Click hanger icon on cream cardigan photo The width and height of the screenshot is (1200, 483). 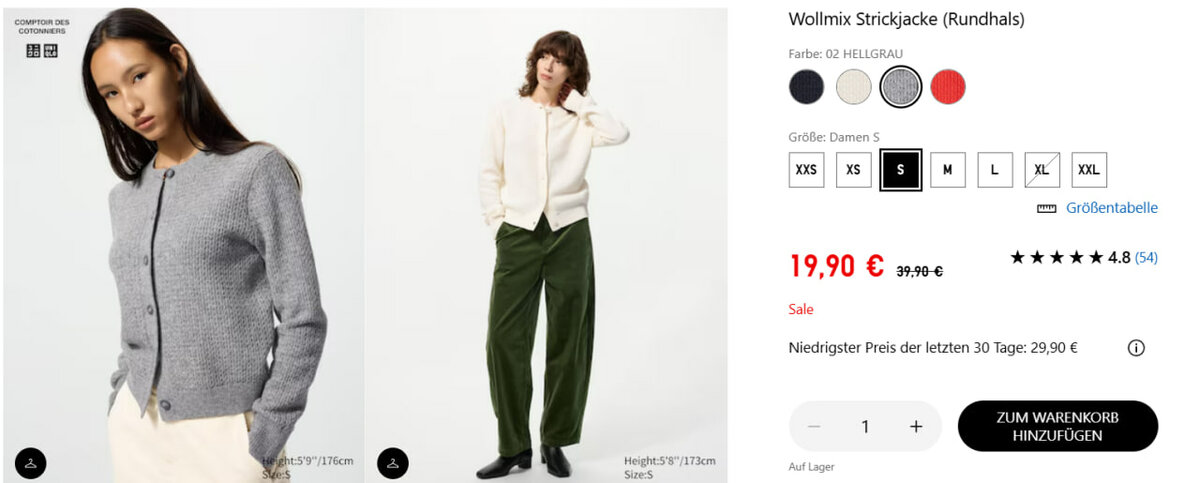pyautogui.click(x=393, y=463)
